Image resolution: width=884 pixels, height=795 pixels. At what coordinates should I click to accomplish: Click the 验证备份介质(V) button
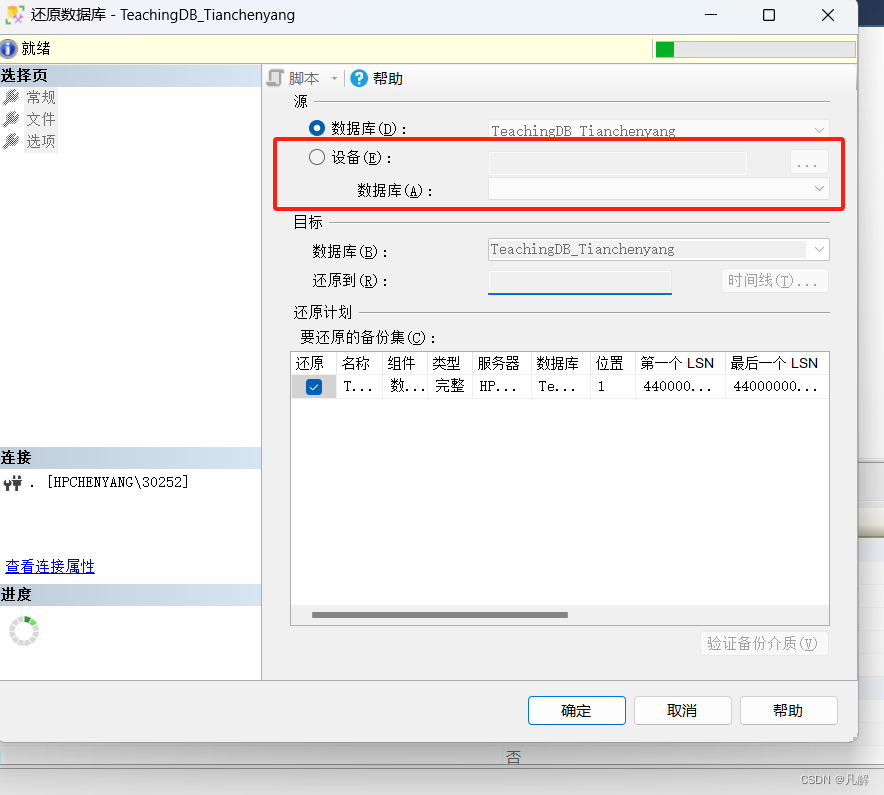point(764,643)
